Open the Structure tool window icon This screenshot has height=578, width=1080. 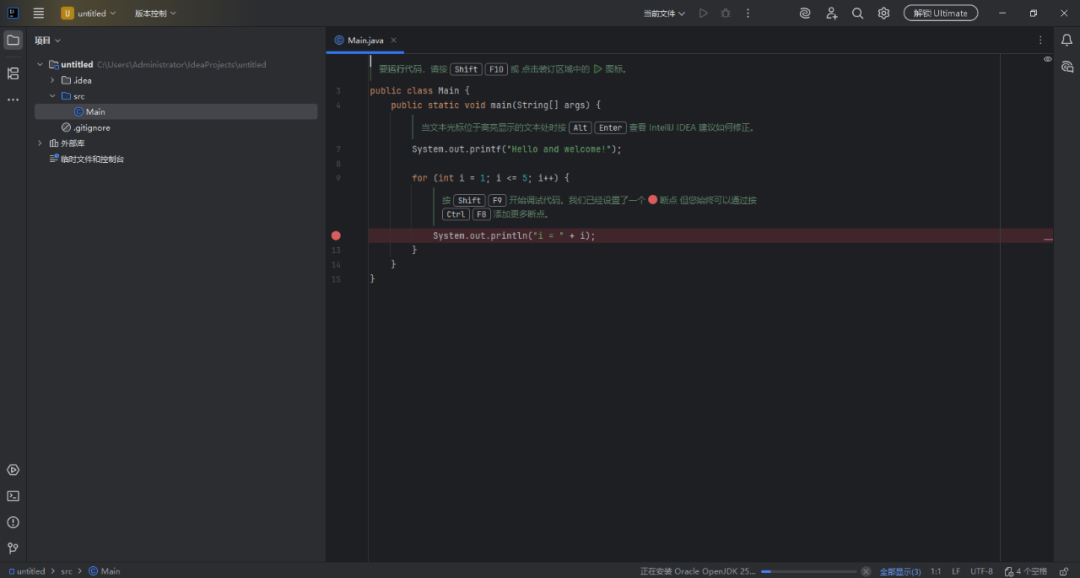click(x=13, y=73)
